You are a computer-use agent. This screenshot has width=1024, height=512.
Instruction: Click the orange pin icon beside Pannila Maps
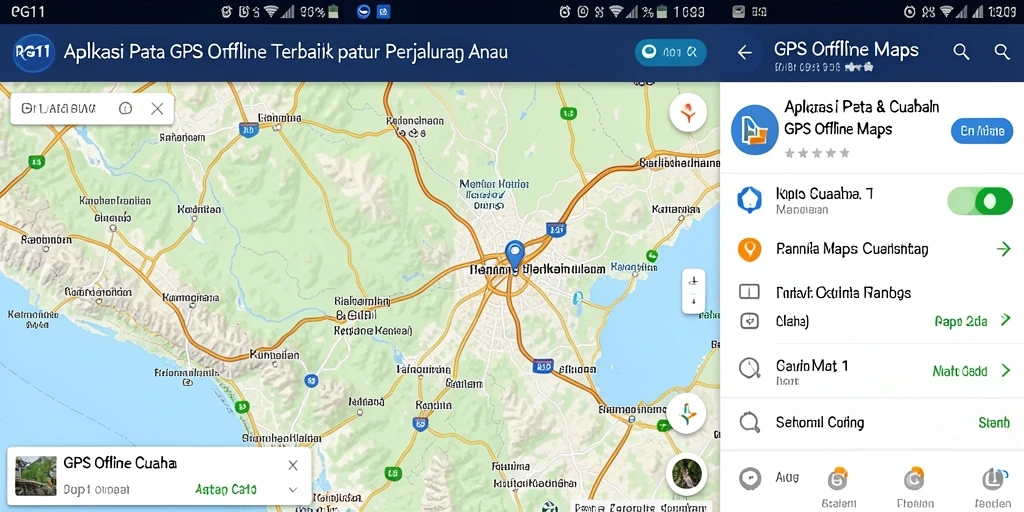749,249
